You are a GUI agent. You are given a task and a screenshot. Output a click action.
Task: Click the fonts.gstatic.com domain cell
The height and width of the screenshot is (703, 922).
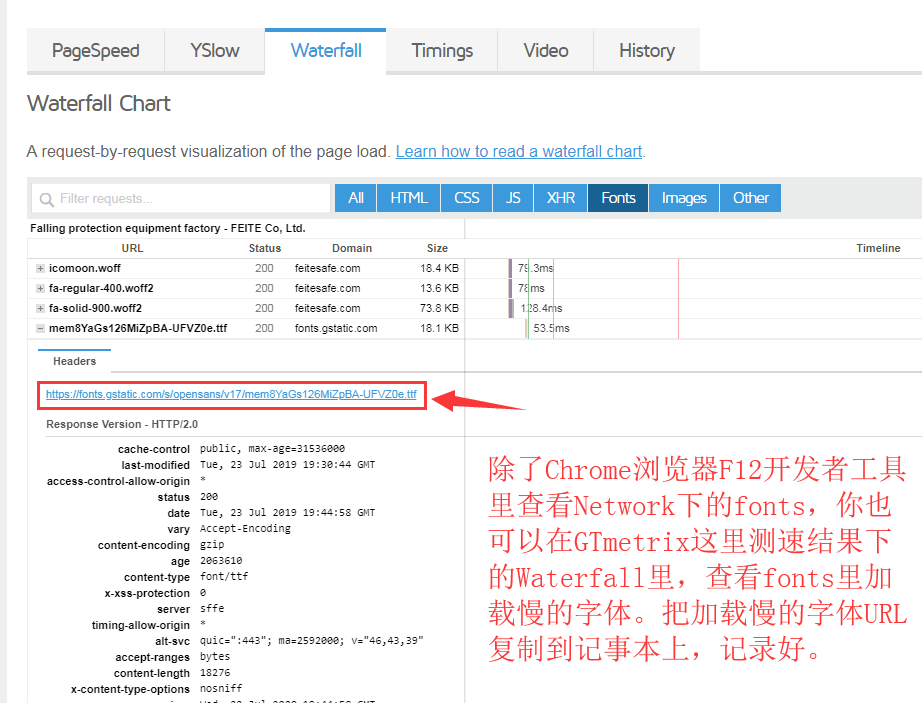(x=336, y=329)
